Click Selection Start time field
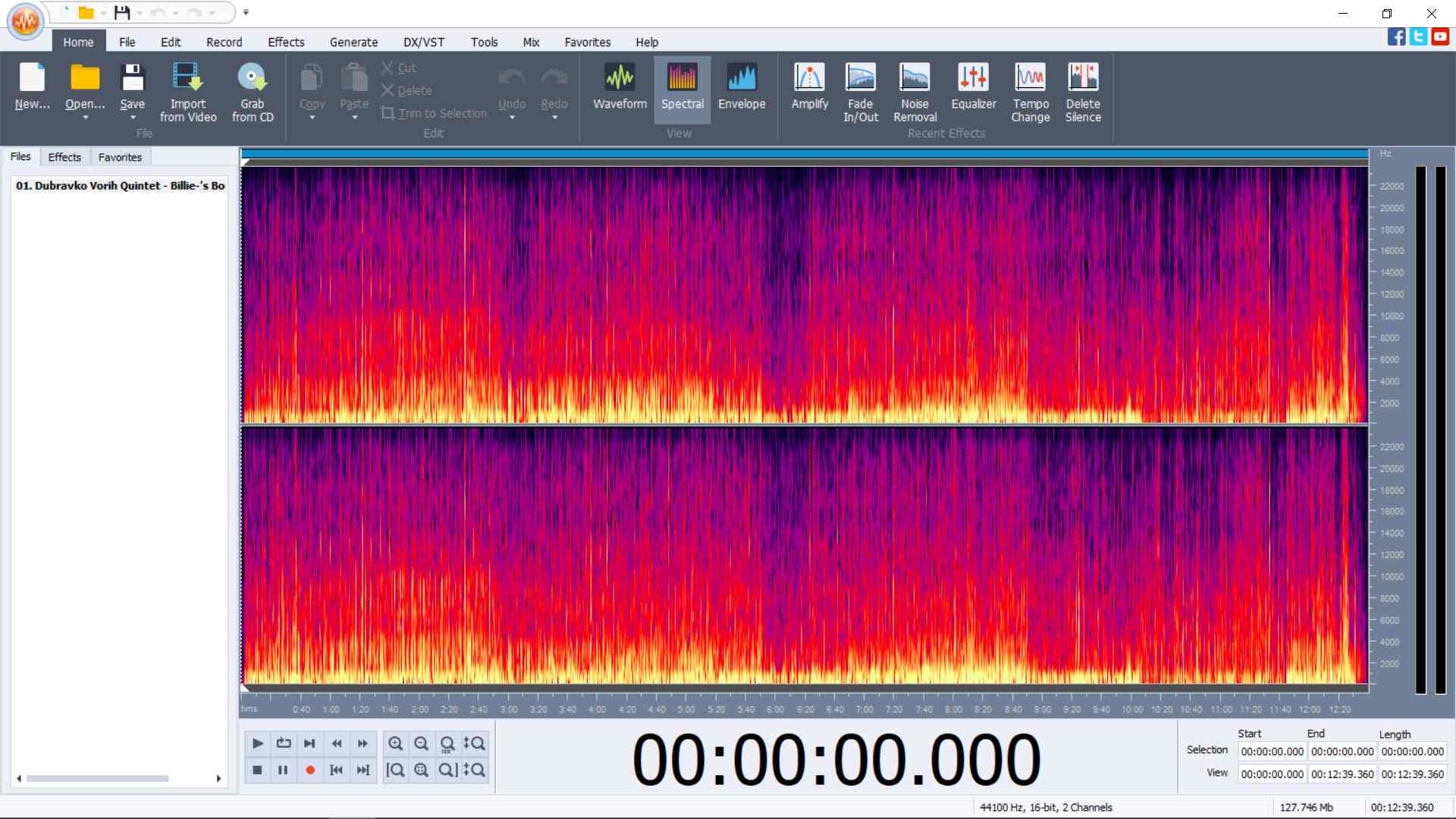Viewport: 1456px width, 819px height. coord(1272,752)
